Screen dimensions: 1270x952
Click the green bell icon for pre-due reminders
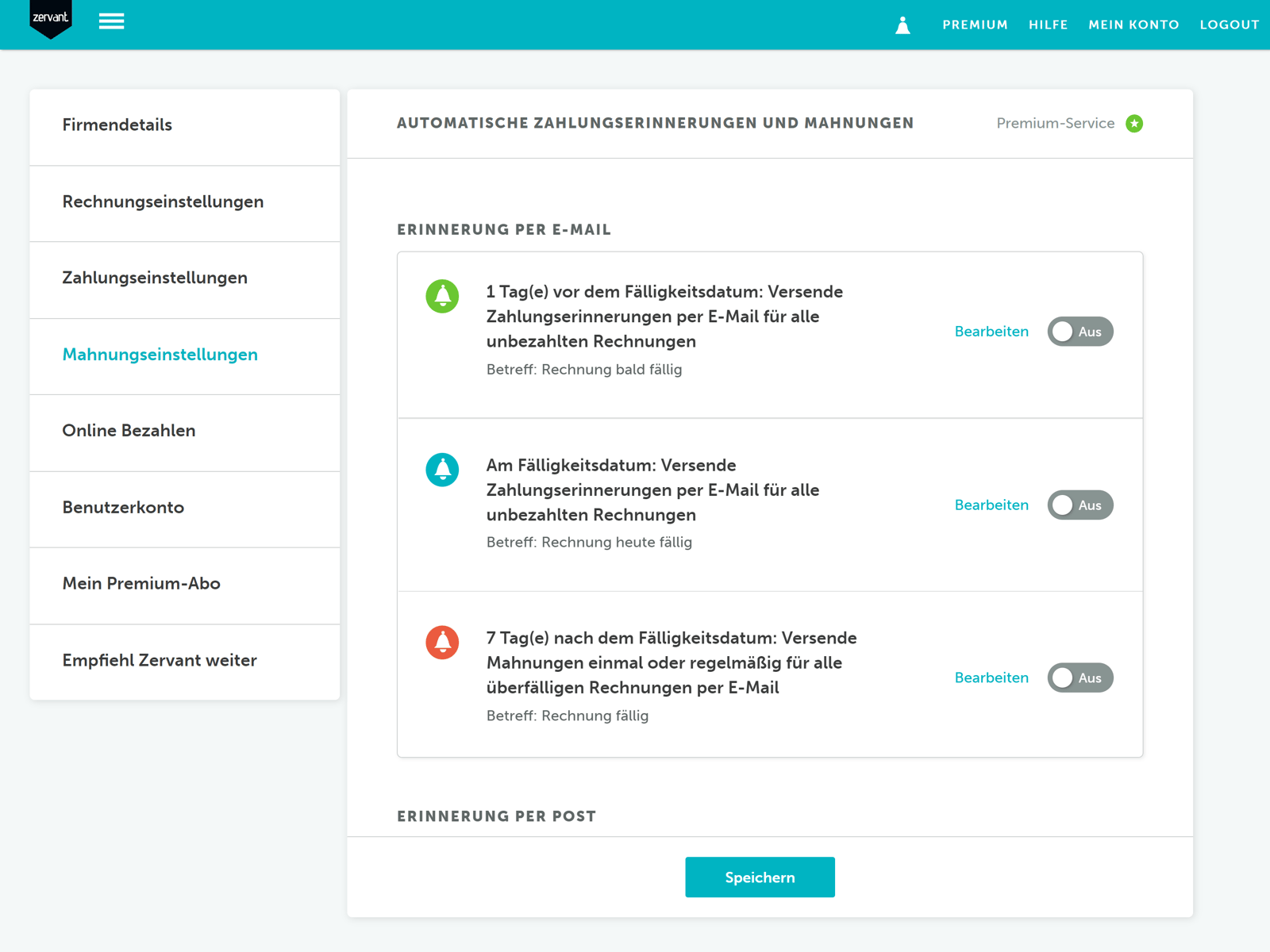442,296
